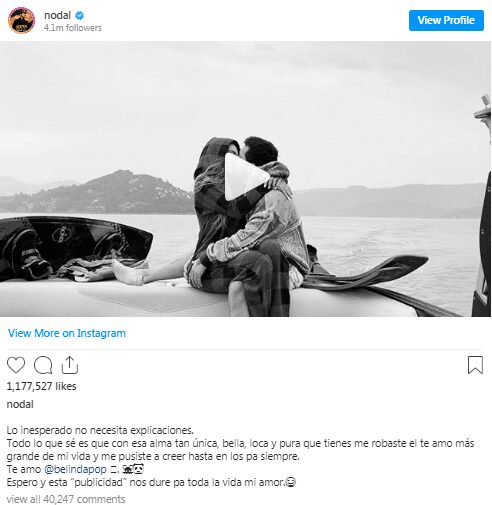The height and width of the screenshot is (505, 492).
Task: Click the 4.1m followers text
Action: click(73, 28)
